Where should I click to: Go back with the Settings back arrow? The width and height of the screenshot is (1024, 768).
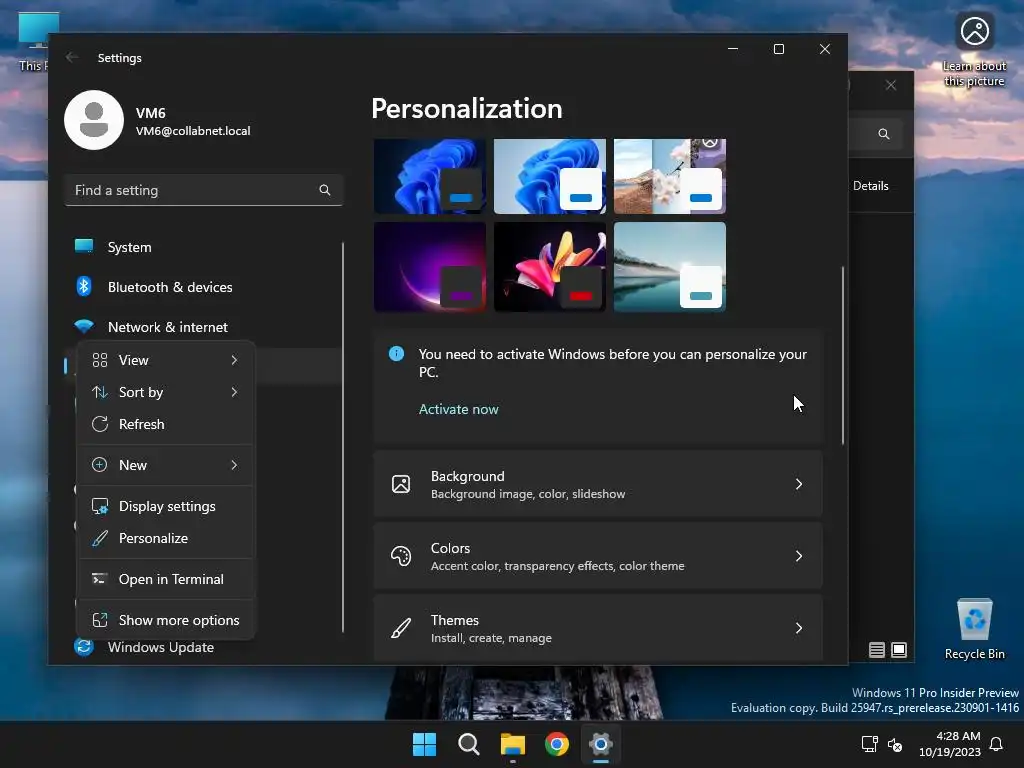pos(72,57)
